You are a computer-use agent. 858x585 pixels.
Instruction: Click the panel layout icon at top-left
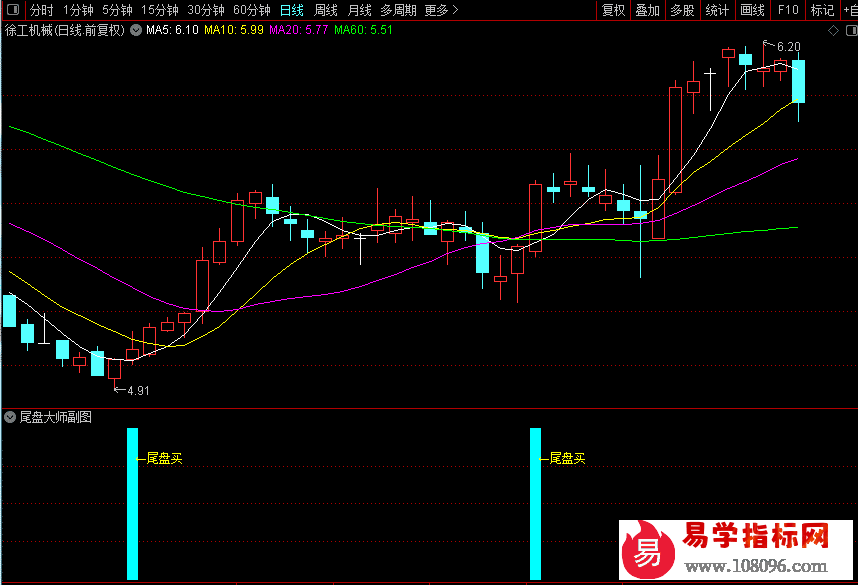pyautogui.click(x=10, y=10)
